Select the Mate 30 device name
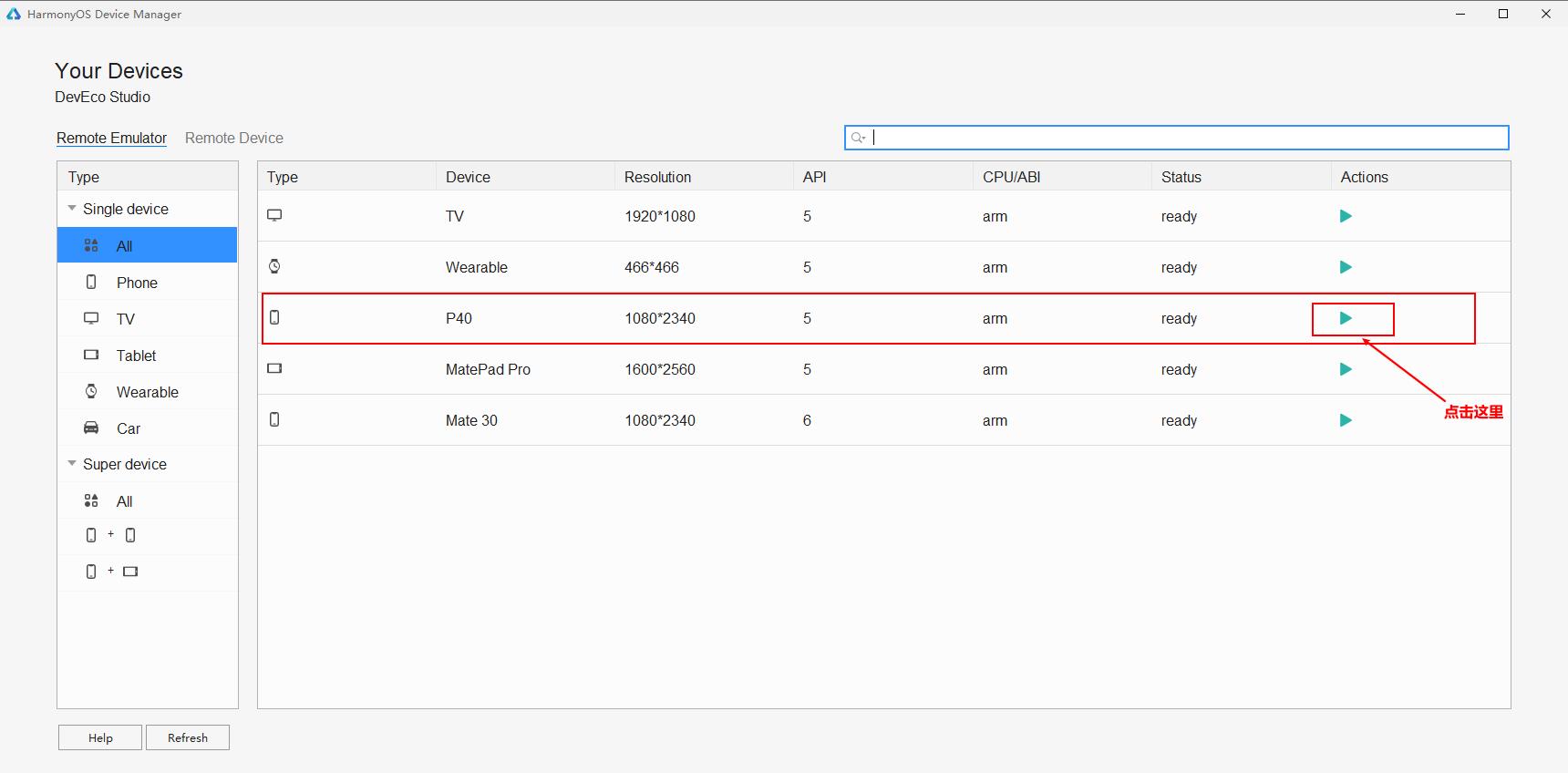 coord(471,420)
